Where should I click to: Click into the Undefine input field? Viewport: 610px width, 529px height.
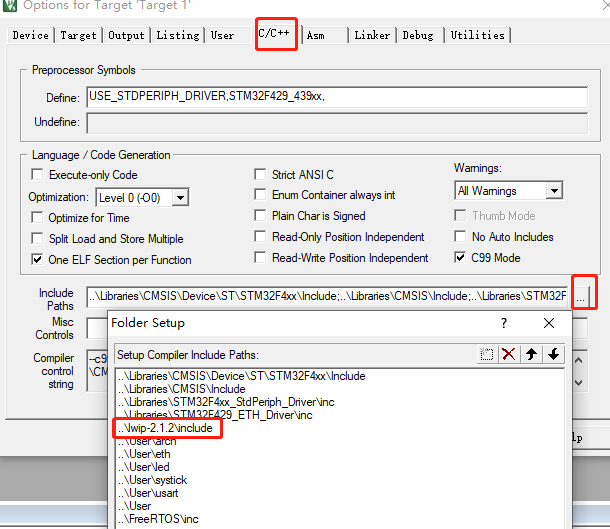coord(337,123)
